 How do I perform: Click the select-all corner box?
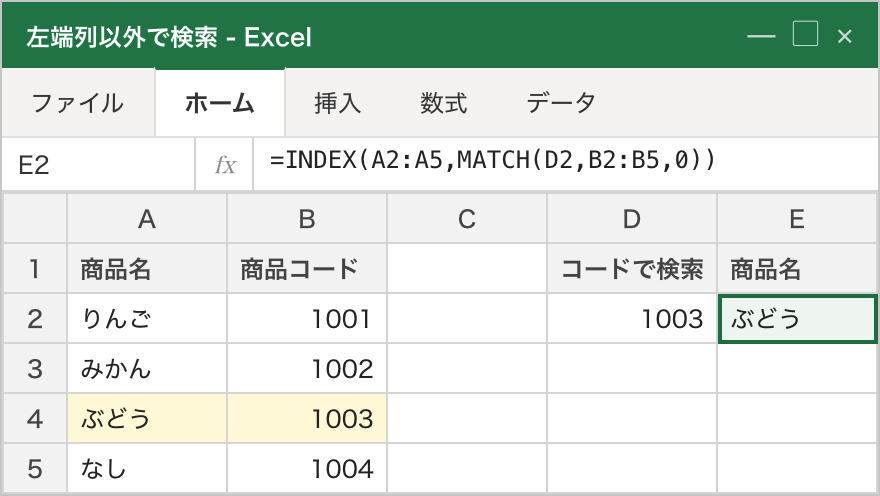(x=35, y=219)
